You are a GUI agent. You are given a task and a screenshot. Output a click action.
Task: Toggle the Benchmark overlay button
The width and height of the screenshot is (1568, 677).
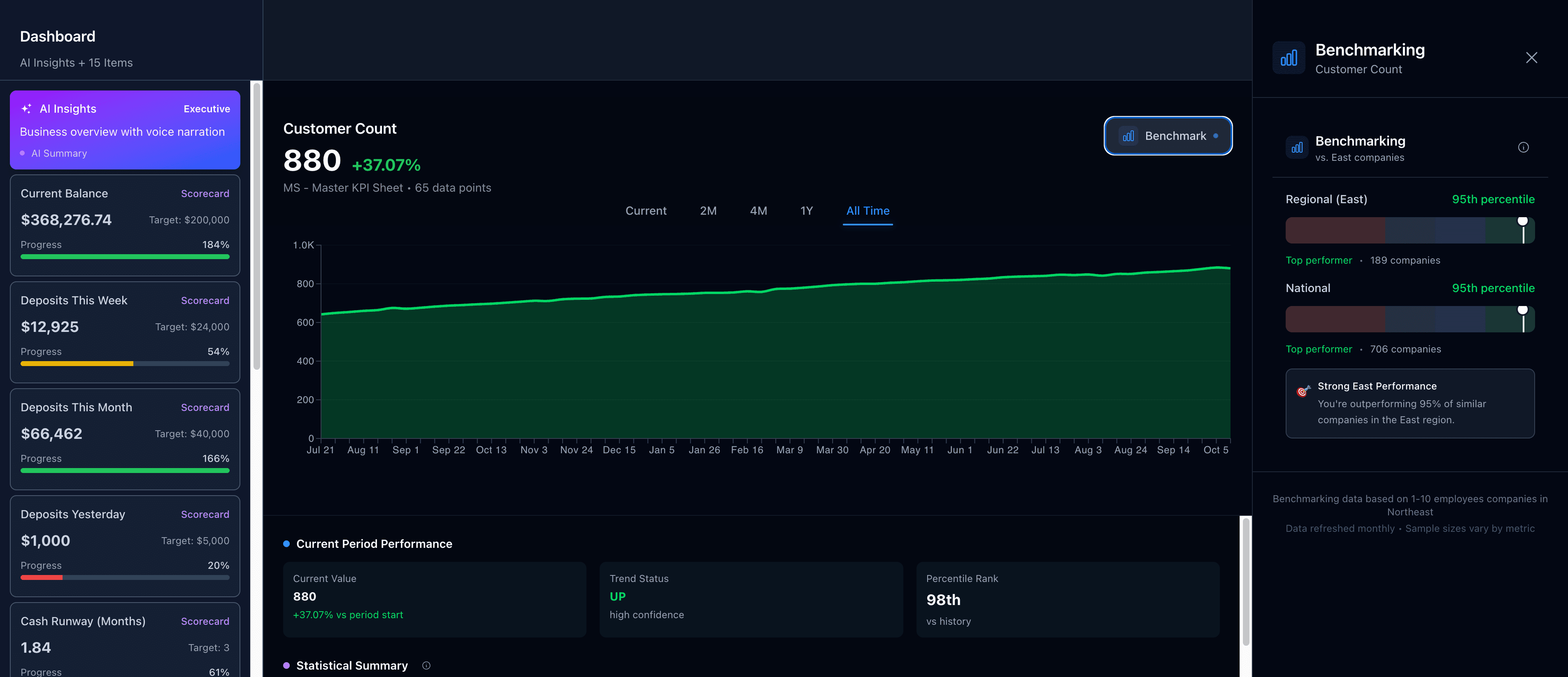tap(1168, 136)
